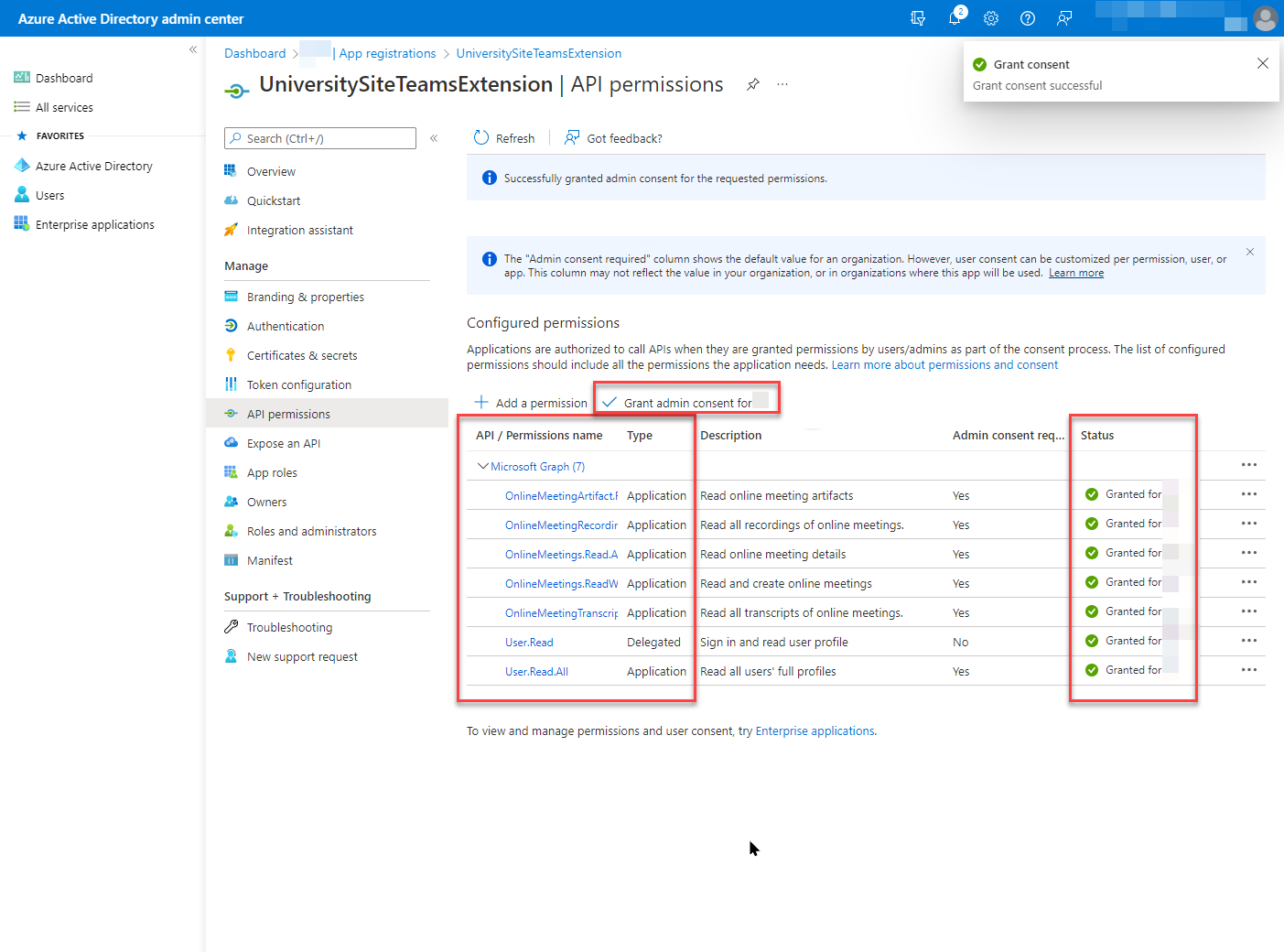Screen dimensions: 1284x952
Task: Open OnlineMeetingArtifact permission link
Action: pos(561,495)
